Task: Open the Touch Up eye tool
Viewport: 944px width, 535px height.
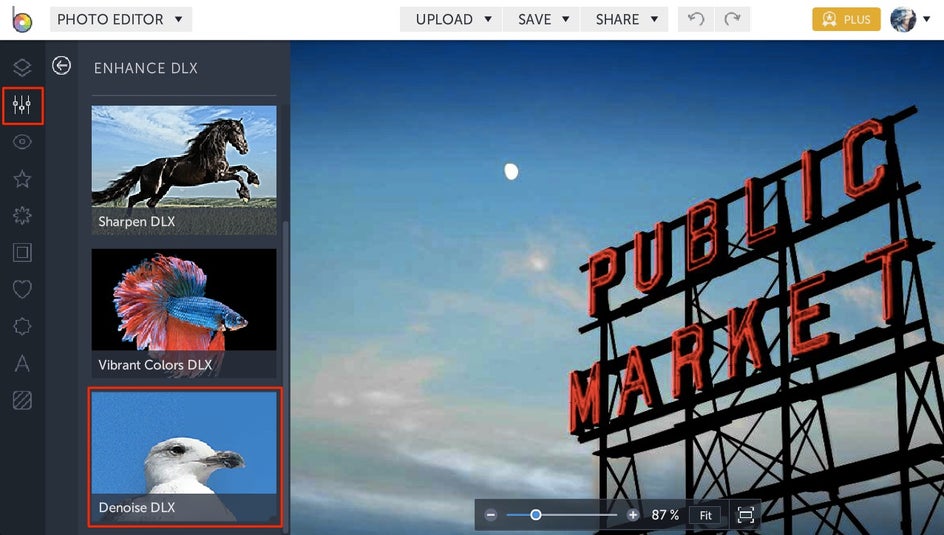Action: [x=22, y=142]
